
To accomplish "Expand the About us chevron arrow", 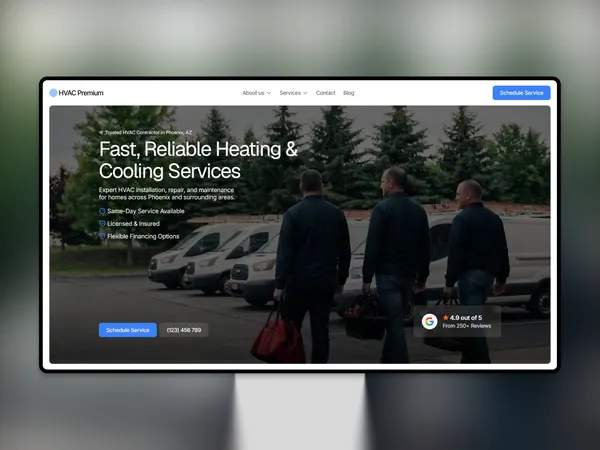I will (269, 93).
